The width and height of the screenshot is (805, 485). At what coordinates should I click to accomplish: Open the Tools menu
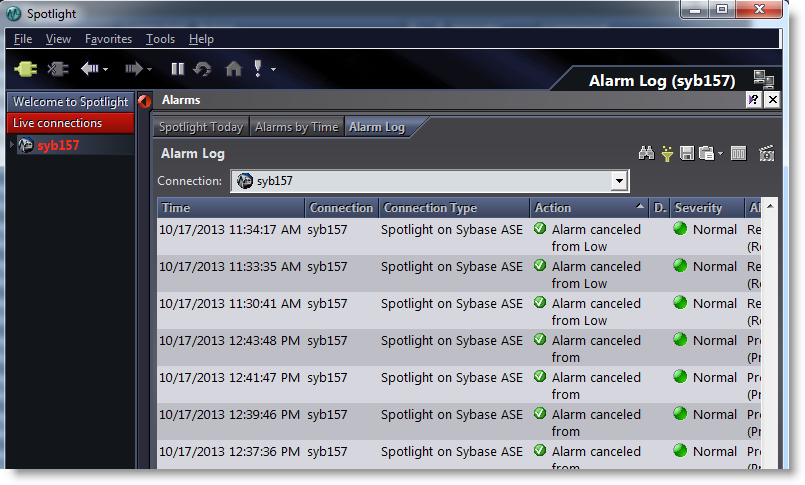click(160, 39)
